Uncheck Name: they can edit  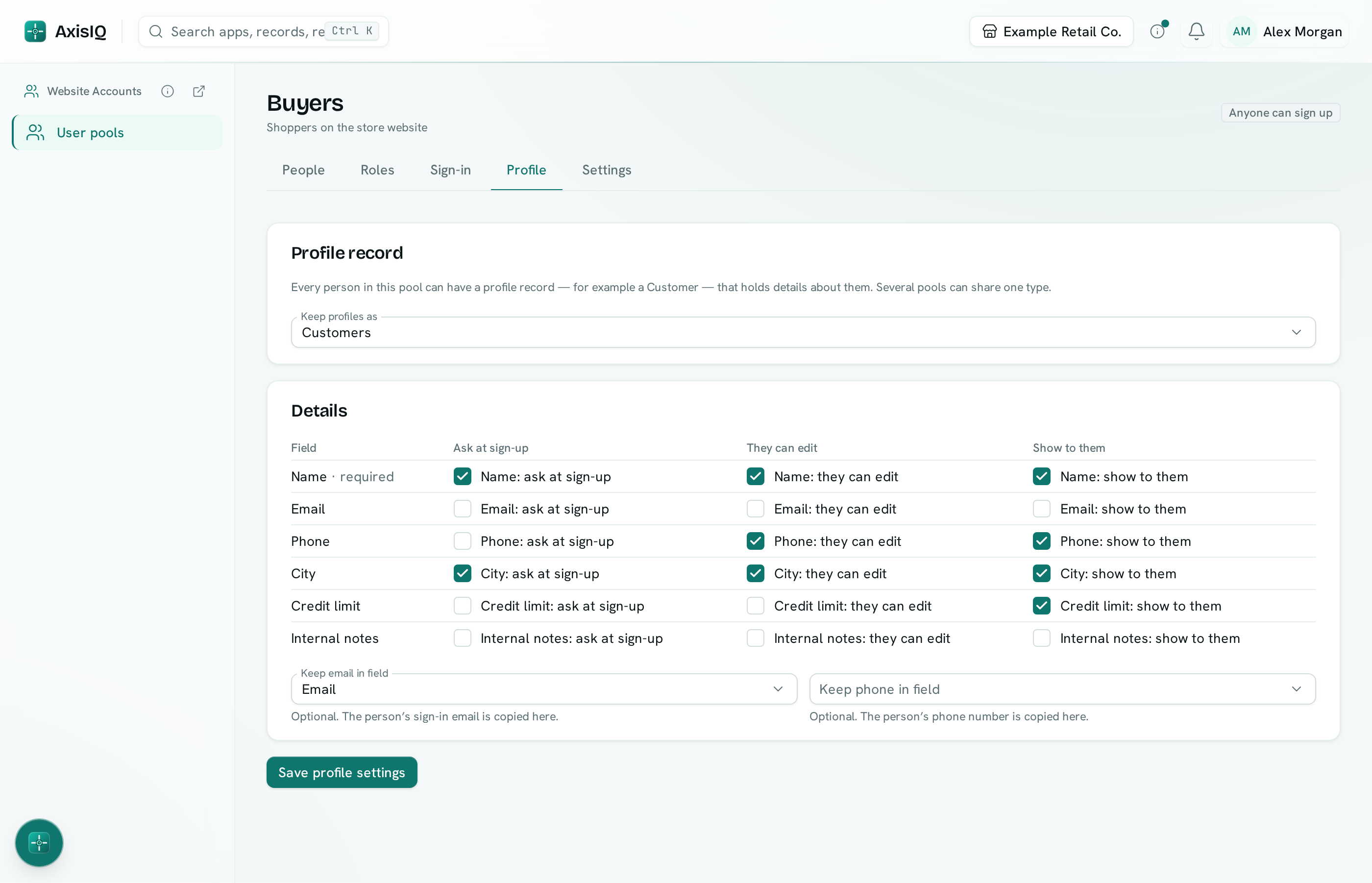click(755, 476)
